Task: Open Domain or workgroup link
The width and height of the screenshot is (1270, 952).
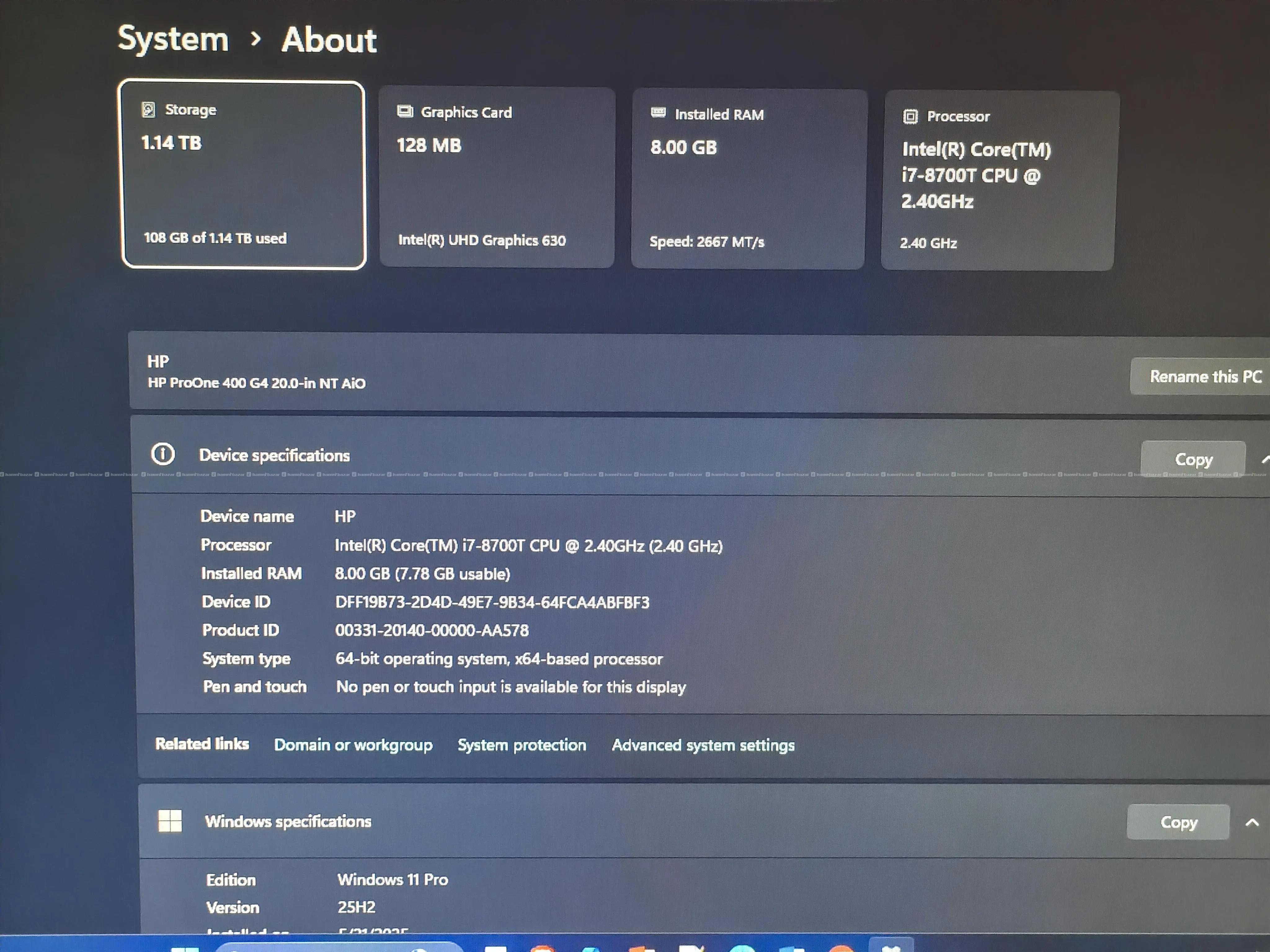Action: coord(353,745)
